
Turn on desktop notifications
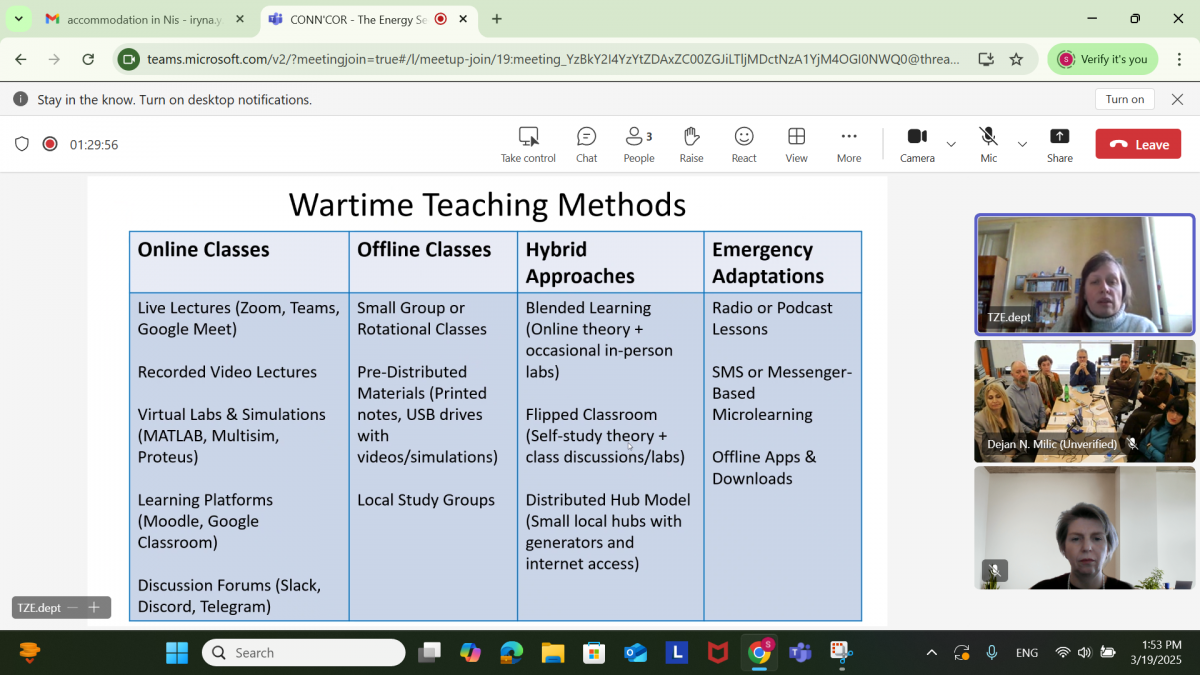click(x=1124, y=99)
